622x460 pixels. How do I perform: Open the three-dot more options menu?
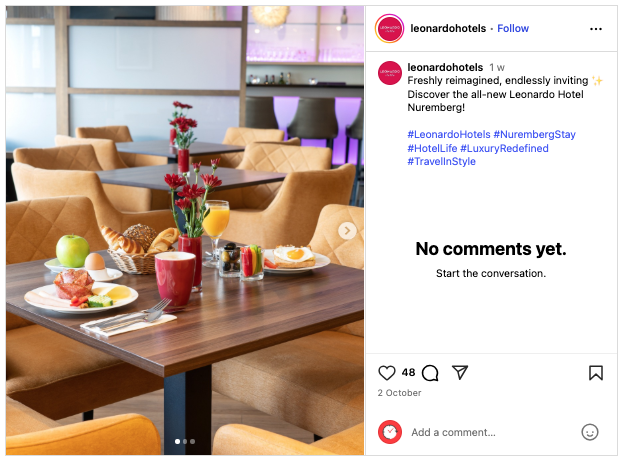click(596, 29)
